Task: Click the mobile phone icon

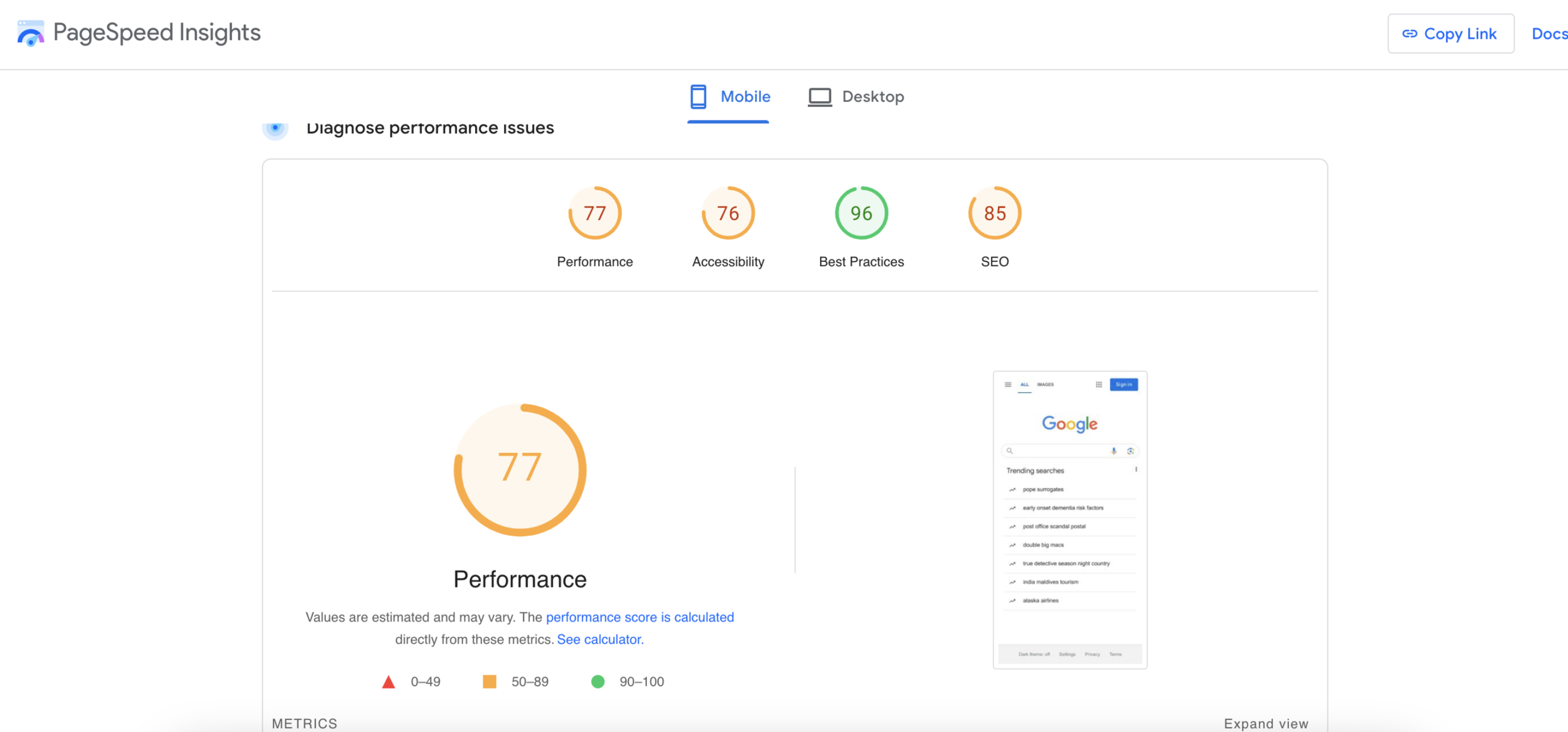Action: [698, 97]
